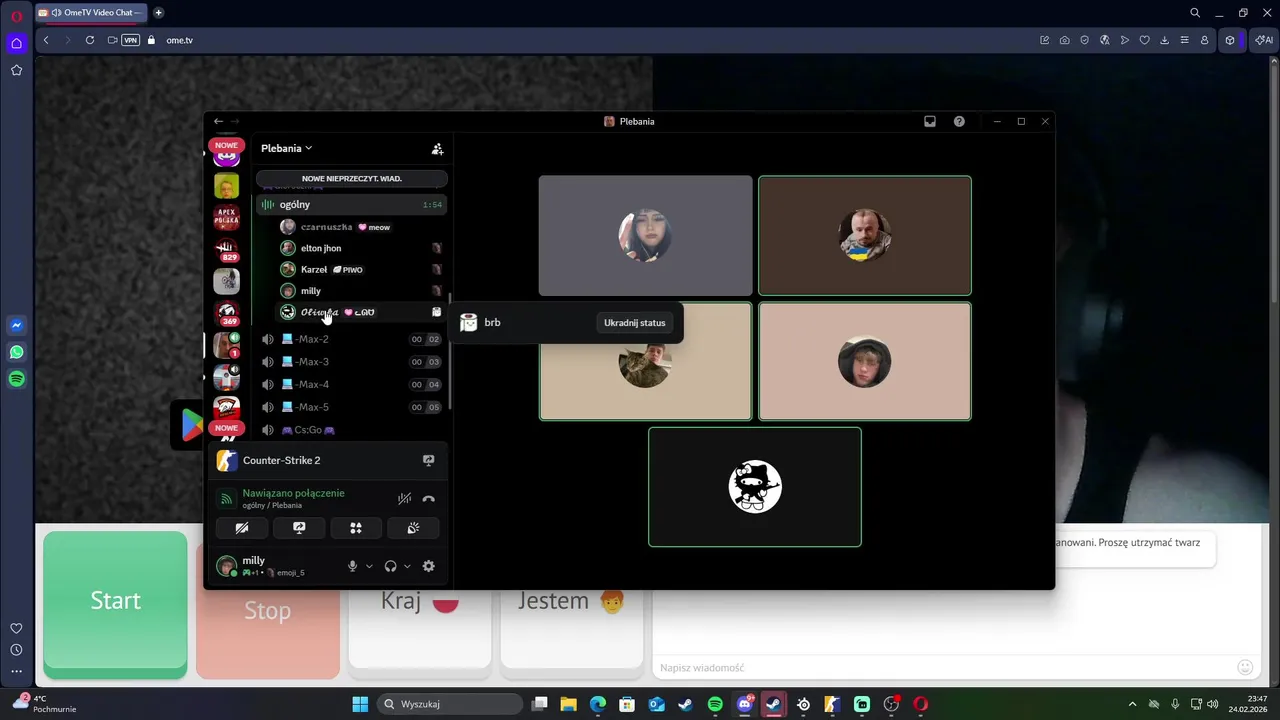1280x720 pixels.
Task: Invite people to the Plebania server
Action: [437, 149]
